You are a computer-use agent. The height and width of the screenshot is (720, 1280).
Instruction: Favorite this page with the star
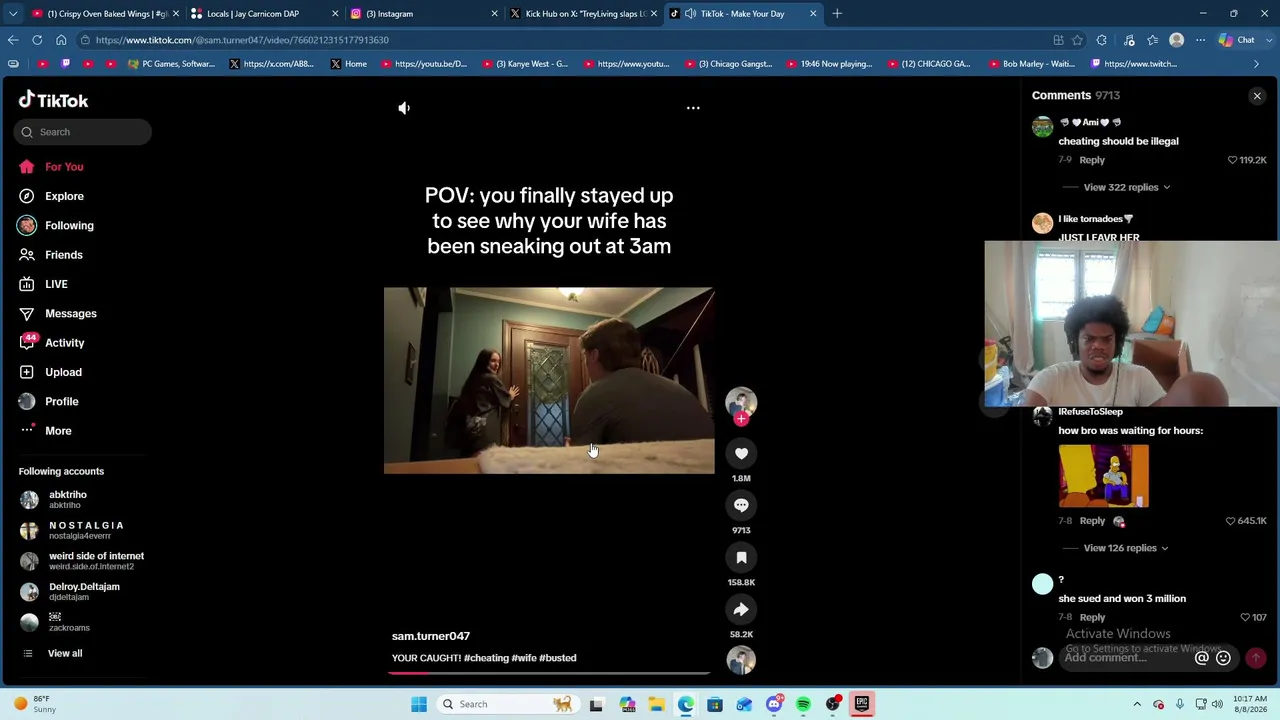coord(1077,40)
